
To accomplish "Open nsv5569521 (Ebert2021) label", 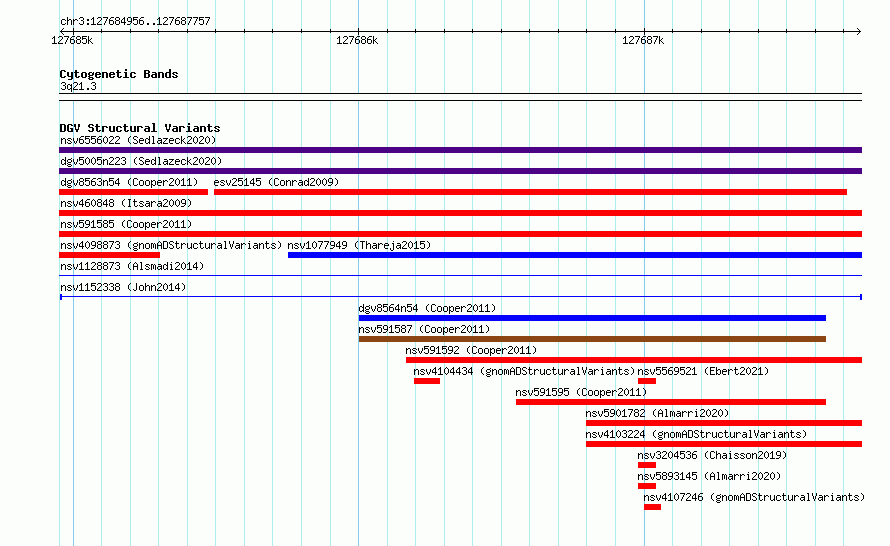I will point(703,371).
